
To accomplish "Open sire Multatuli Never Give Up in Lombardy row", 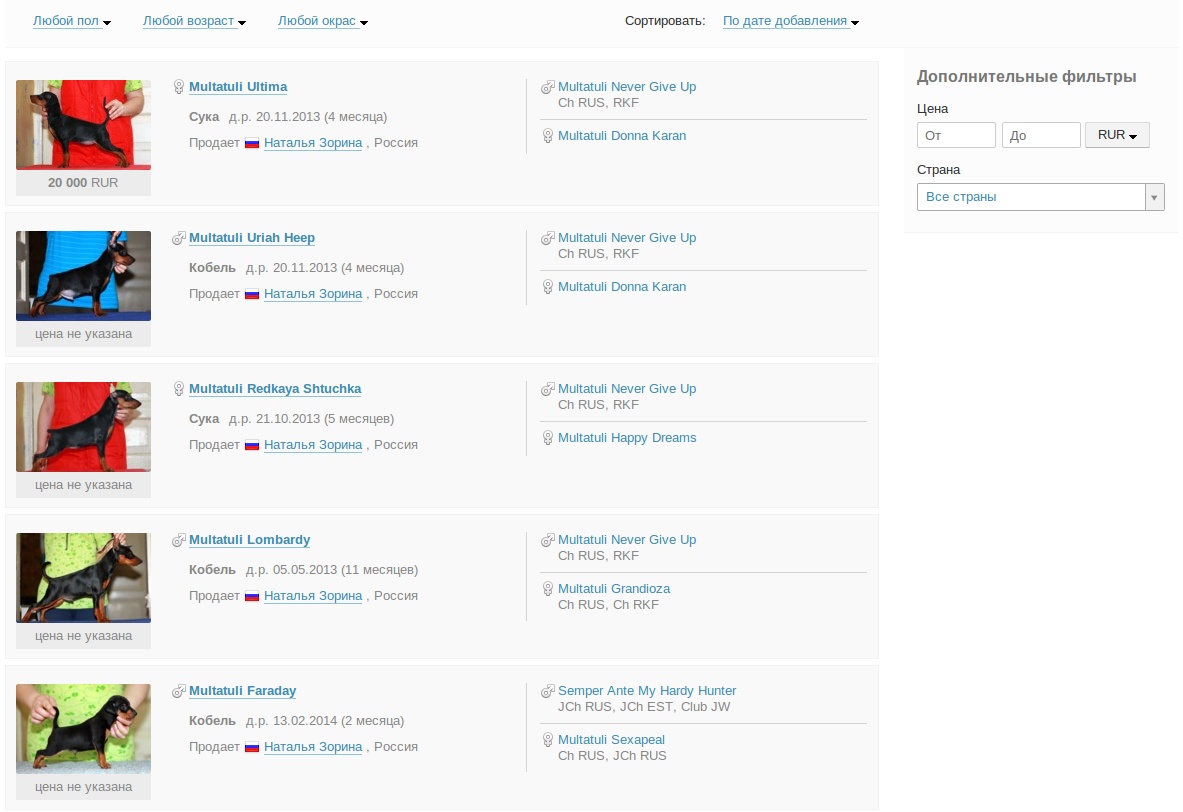I will point(627,540).
